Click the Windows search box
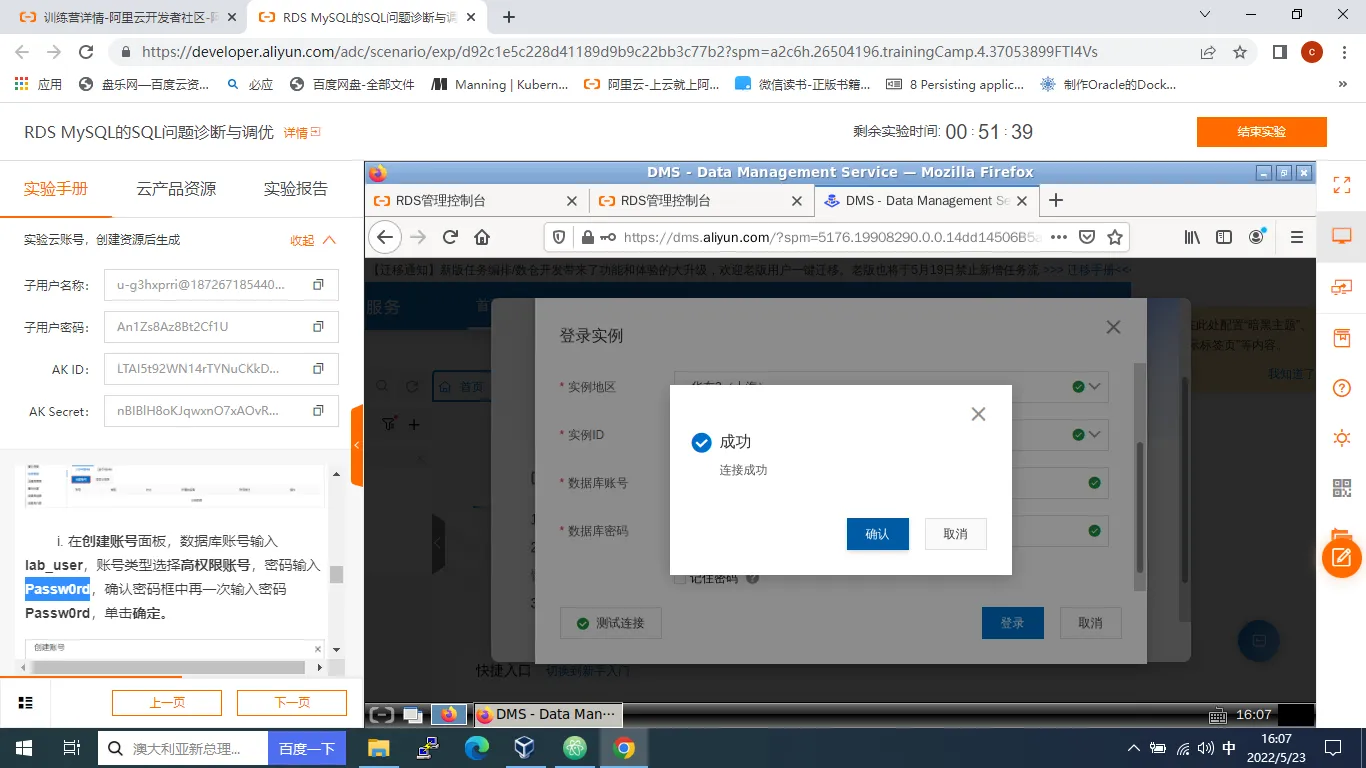The width and height of the screenshot is (1366, 768). (x=183, y=748)
